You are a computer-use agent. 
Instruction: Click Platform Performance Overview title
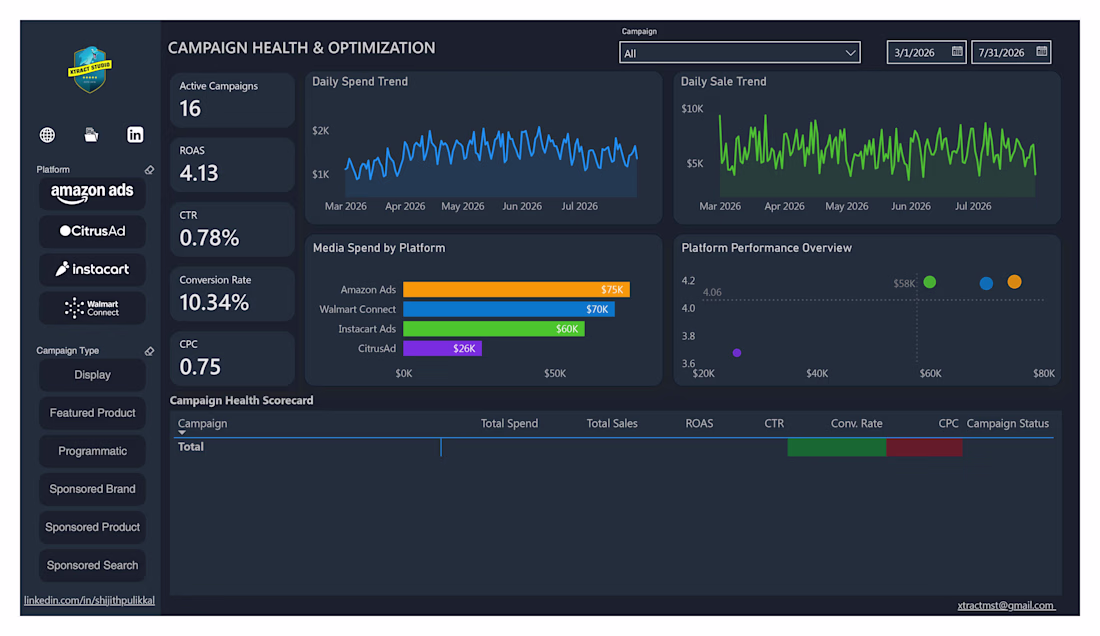766,248
